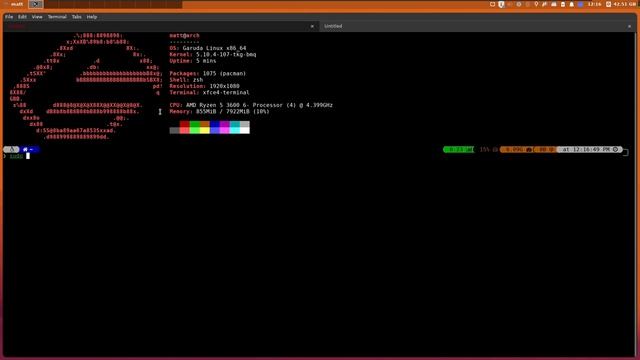Image resolution: width=640 pixels, height=360 pixels.
Task: Close the first terminal tab
Action: click(312, 26)
